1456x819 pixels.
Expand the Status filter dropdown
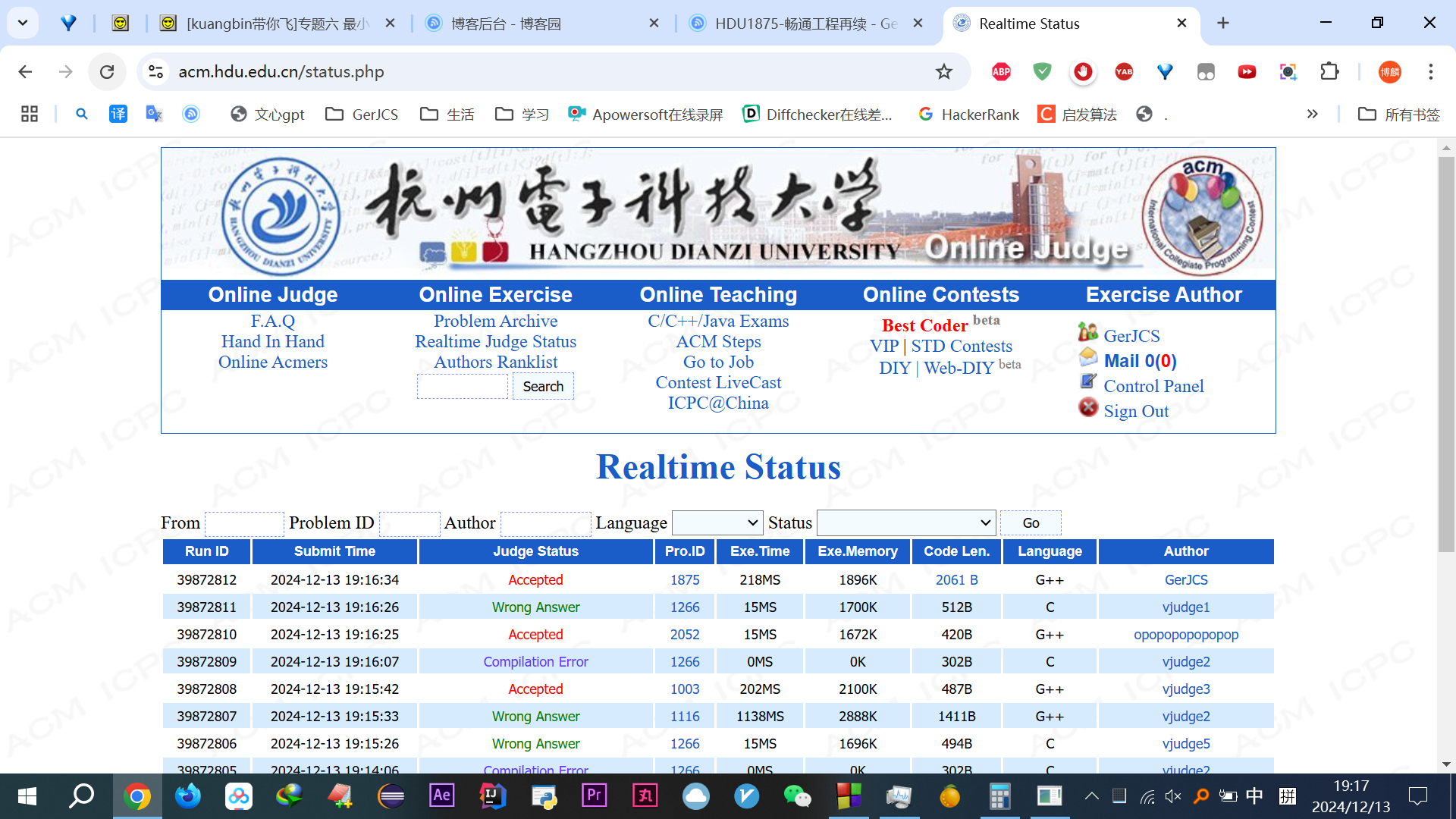point(905,522)
